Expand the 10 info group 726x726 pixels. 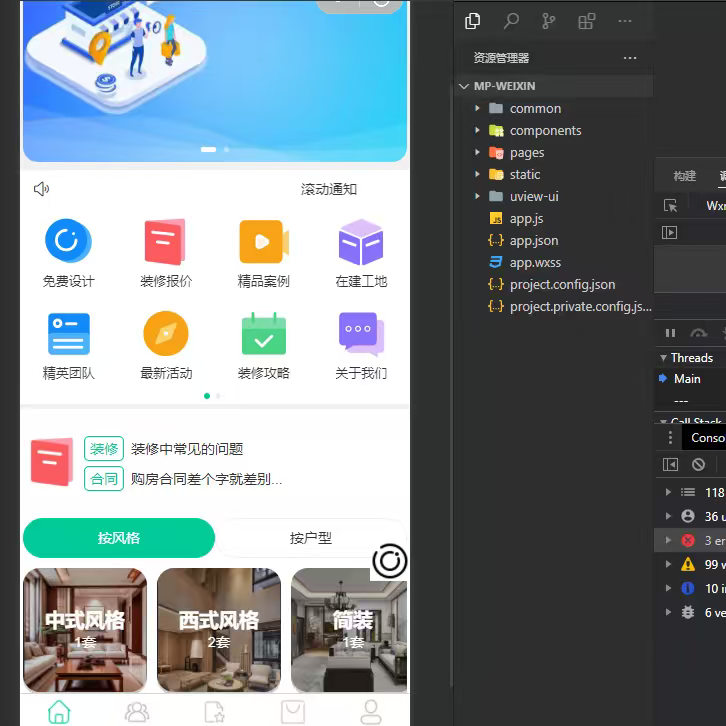pyautogui.click(x=668, y=588)
